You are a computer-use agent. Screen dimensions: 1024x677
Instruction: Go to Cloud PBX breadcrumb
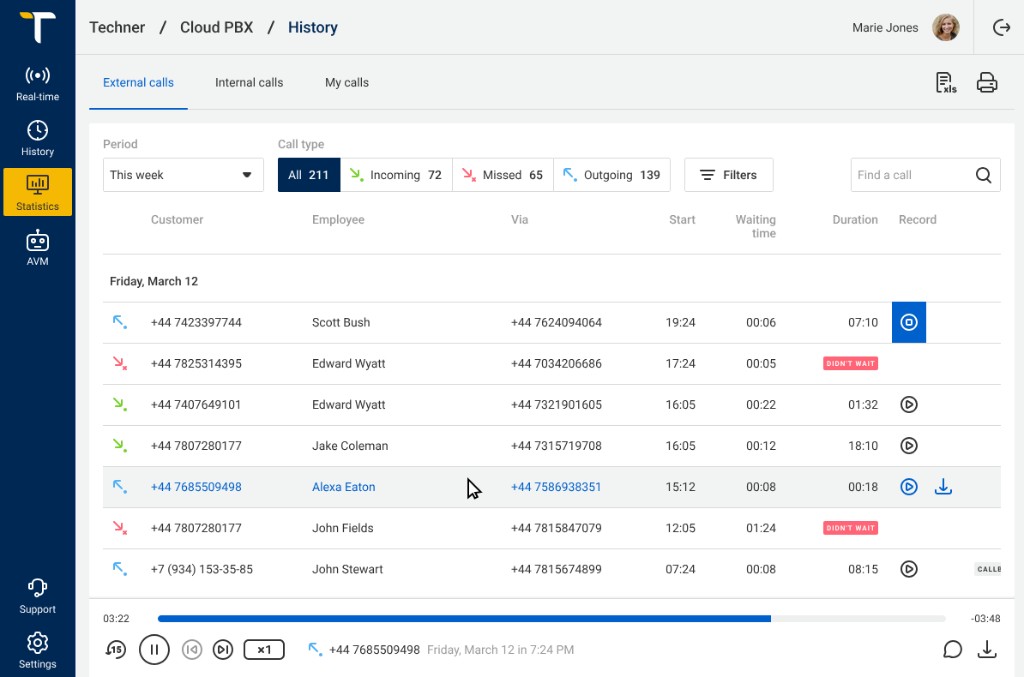tap(216, 27)
